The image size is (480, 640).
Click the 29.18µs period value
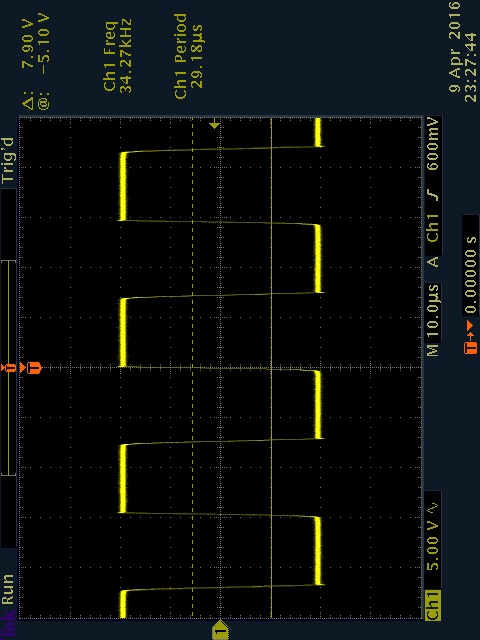click(x=197, y=56)
